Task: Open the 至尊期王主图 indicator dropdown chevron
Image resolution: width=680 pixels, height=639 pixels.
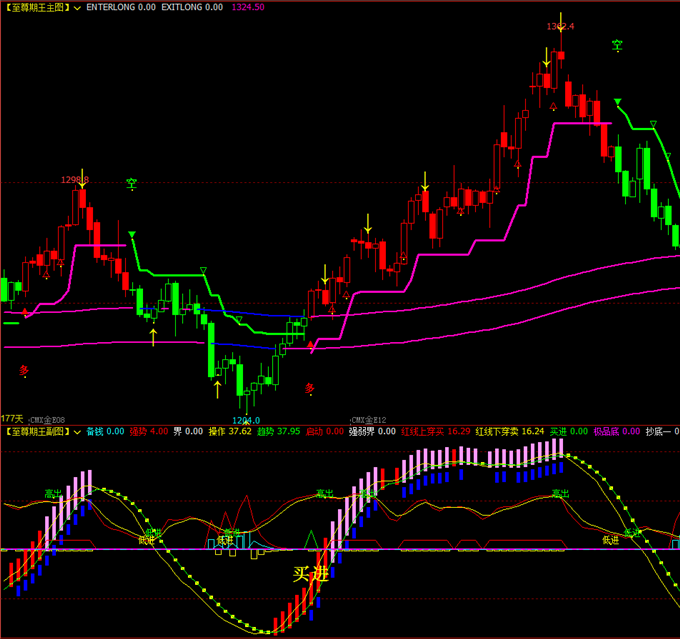Action: 77,8
